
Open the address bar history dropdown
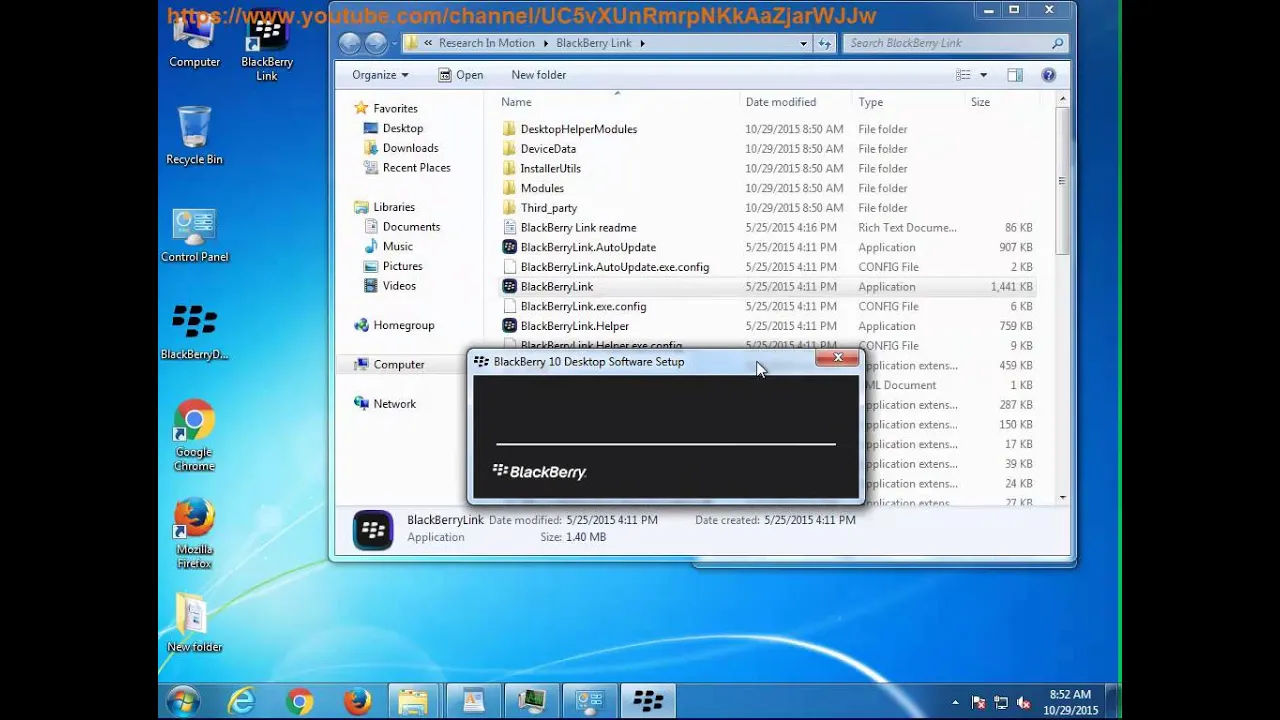[x=803, y=43]
